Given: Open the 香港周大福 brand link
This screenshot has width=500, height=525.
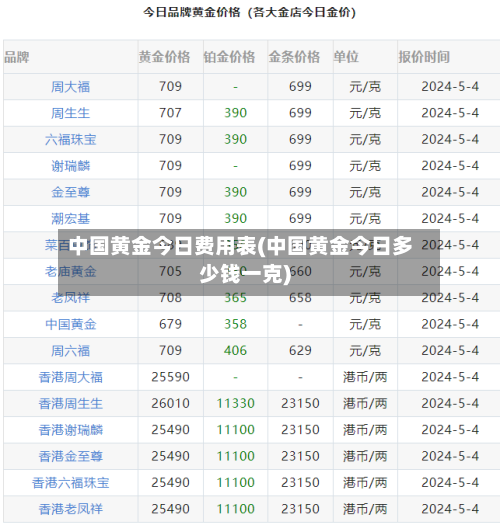Looking at the screenshot, I should click(x=70, y=377).
